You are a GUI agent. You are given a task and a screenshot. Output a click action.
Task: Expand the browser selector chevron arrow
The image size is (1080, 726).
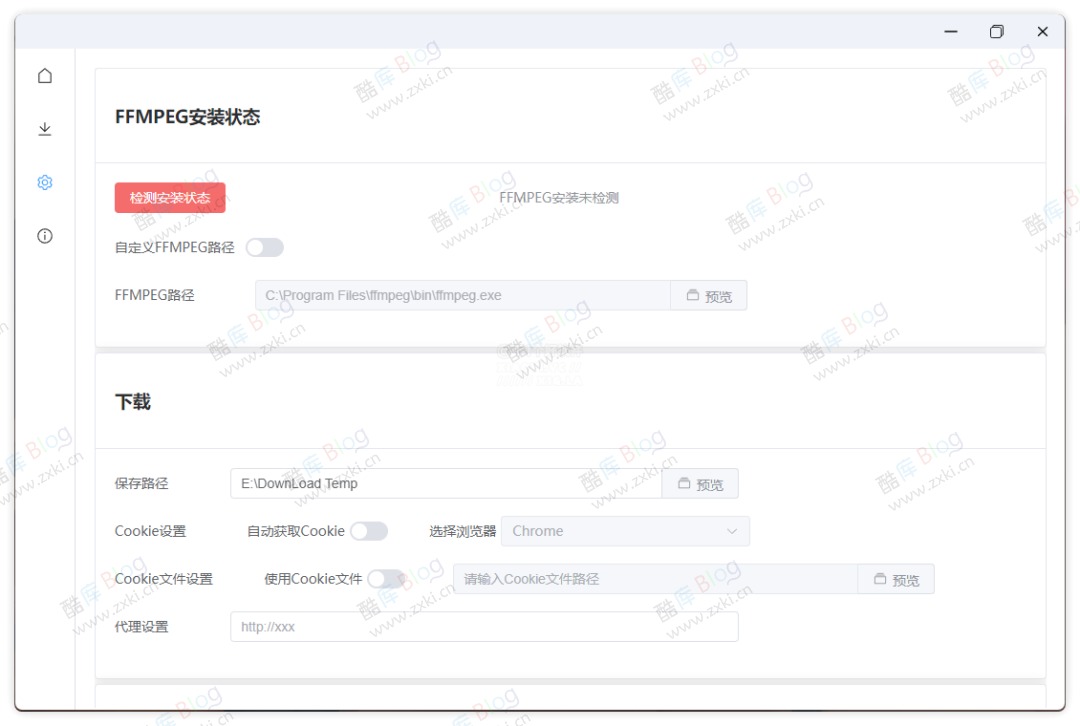tap(733, 531)
